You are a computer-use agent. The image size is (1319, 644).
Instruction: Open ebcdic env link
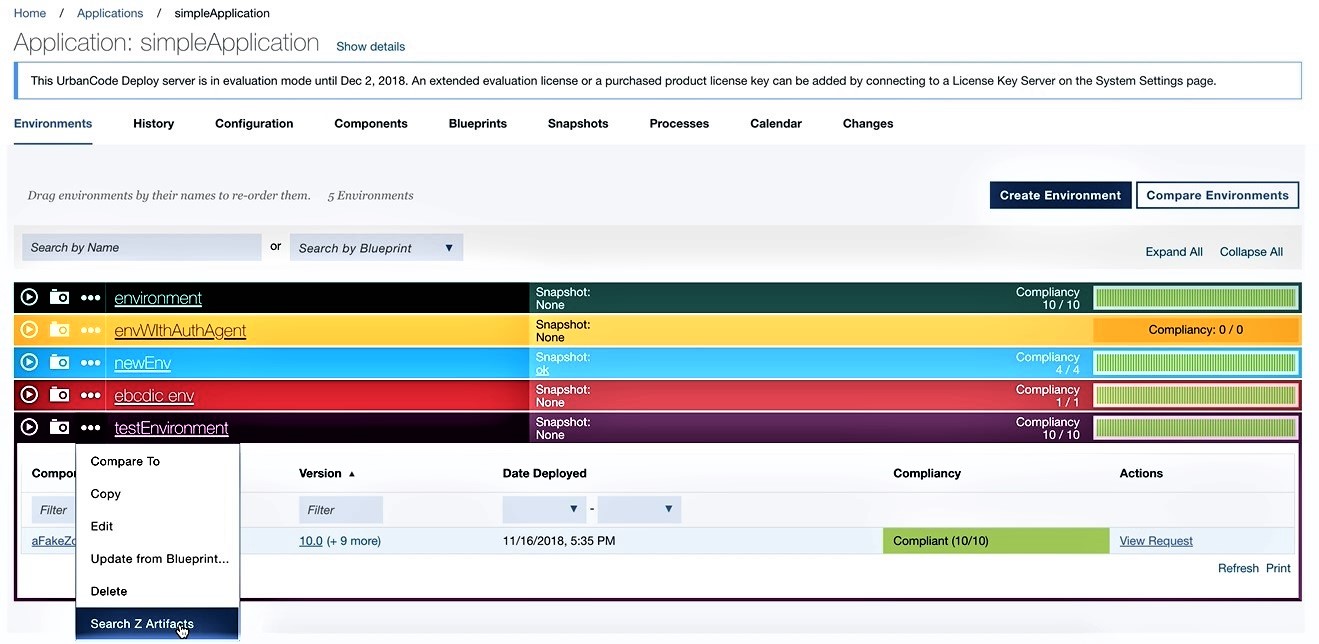(154, 396)
